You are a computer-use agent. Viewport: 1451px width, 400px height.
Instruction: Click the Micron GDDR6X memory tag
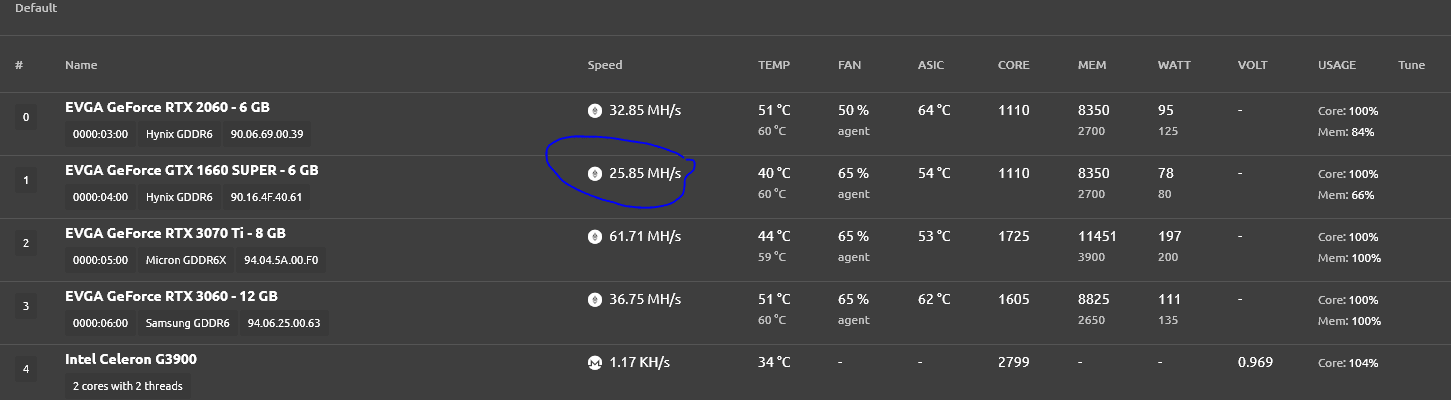[186, 261]
